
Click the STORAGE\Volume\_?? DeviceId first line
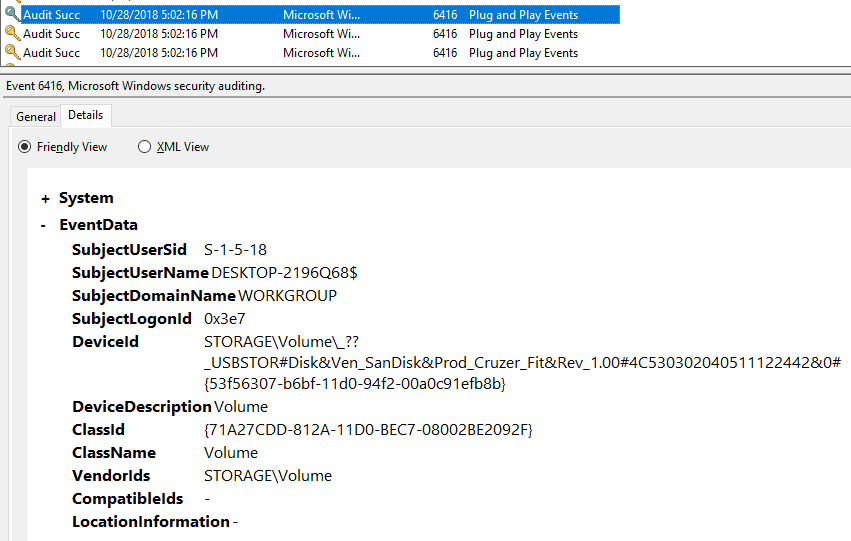281,342
